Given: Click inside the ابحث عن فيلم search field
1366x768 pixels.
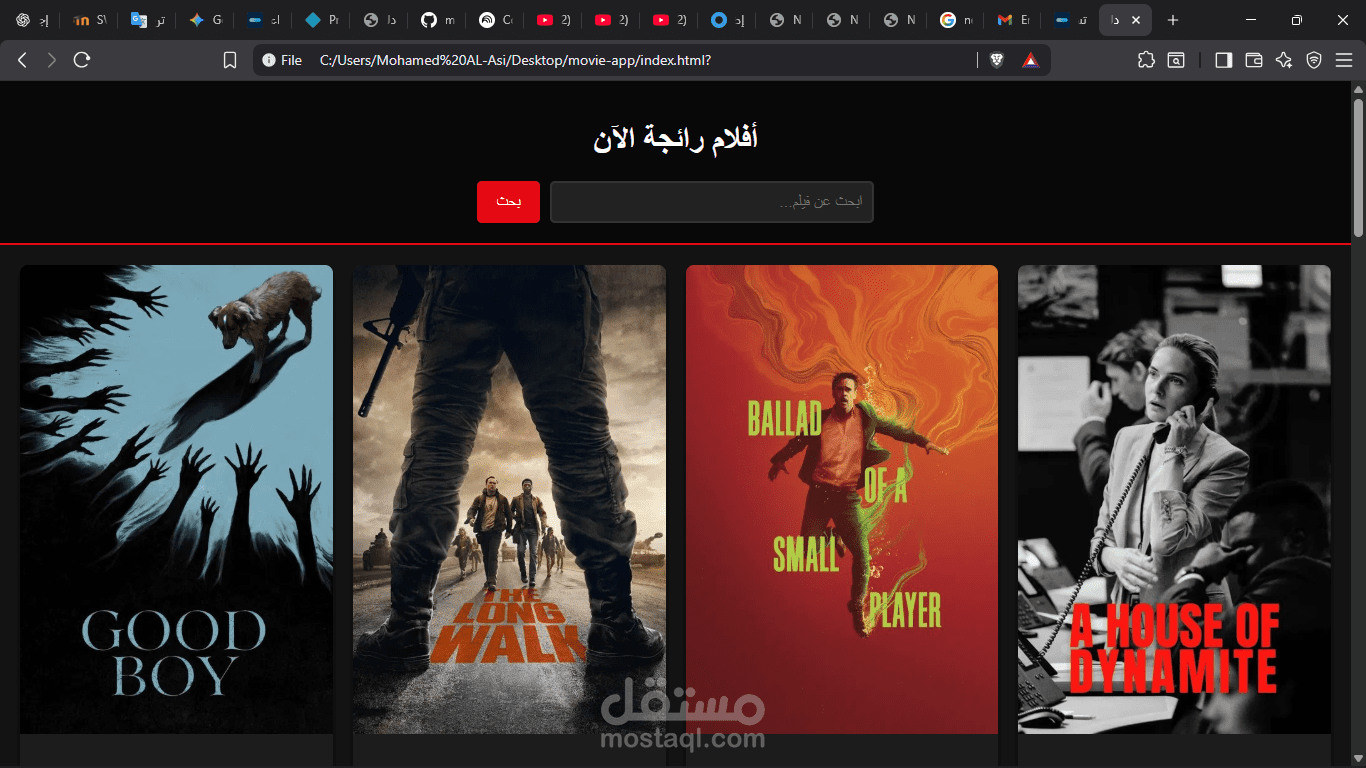Looking at the screenshot, I should pyautogui.click(x=711, y=201).
